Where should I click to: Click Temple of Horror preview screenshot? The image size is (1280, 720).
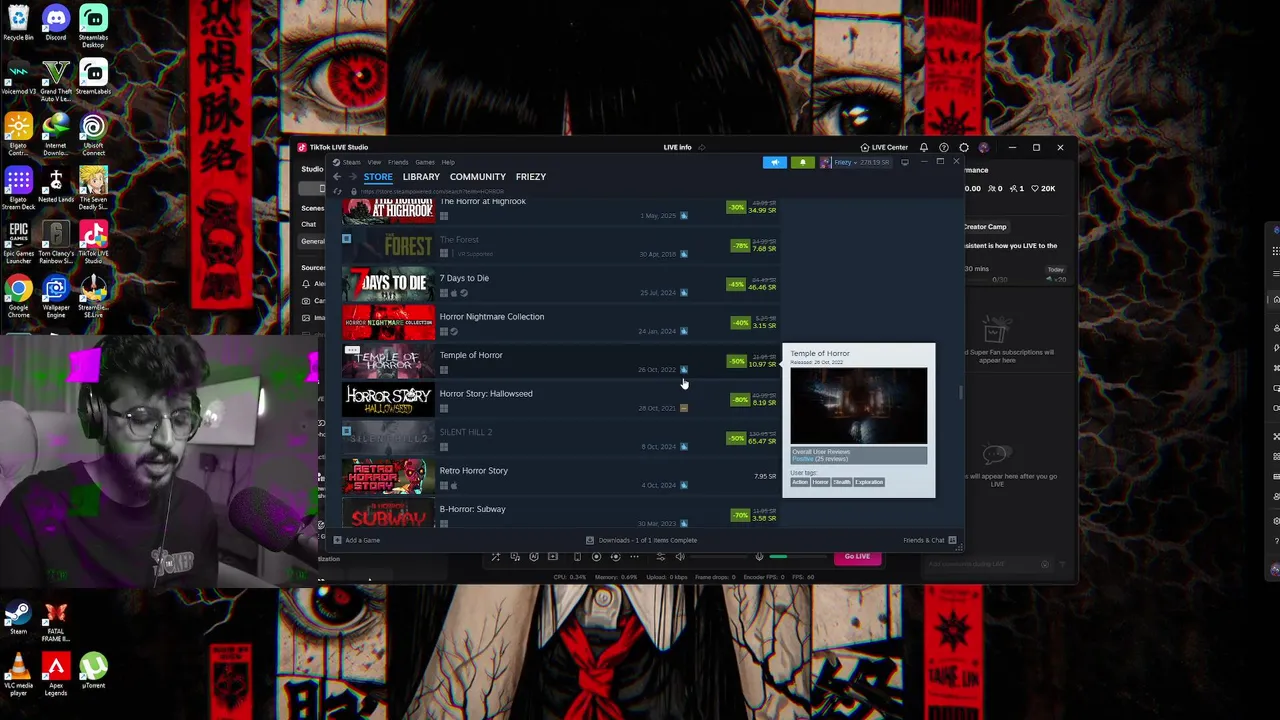(x=859, y=405)
